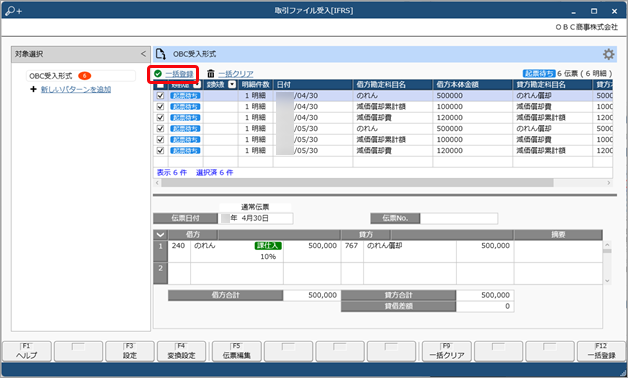The height and width of the screenshot is (378, 628).
Task: Click the status badge in 05/30 減価償却費 row
Action: pos(185,151)
